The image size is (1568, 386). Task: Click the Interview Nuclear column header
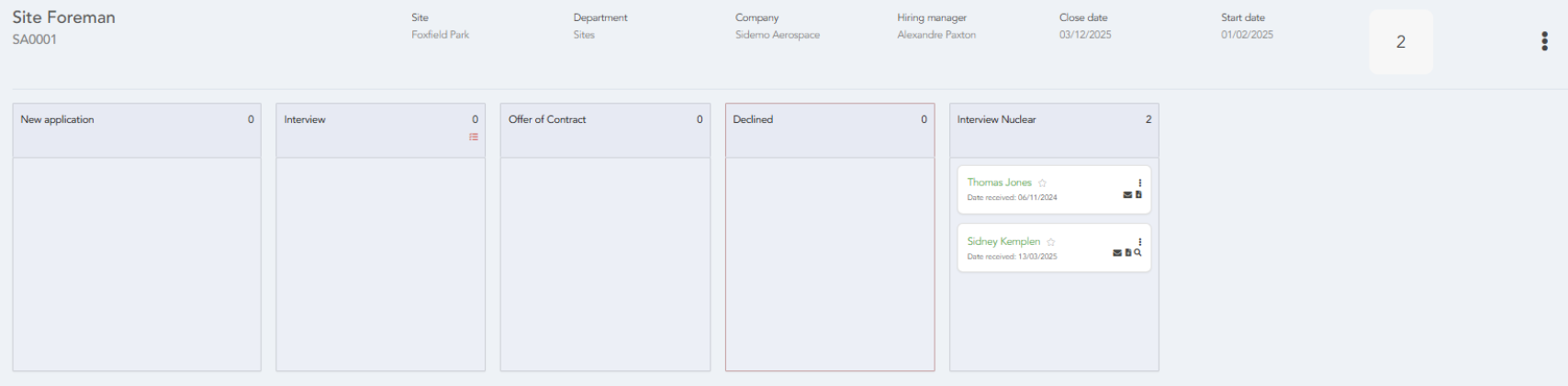point(996,119)
